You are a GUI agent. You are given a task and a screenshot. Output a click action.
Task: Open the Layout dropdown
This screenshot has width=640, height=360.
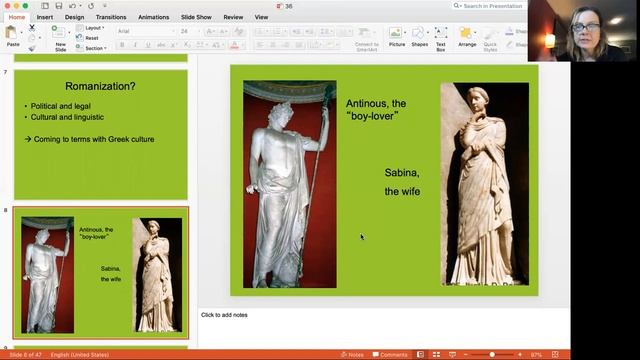(x=90, y=28)
